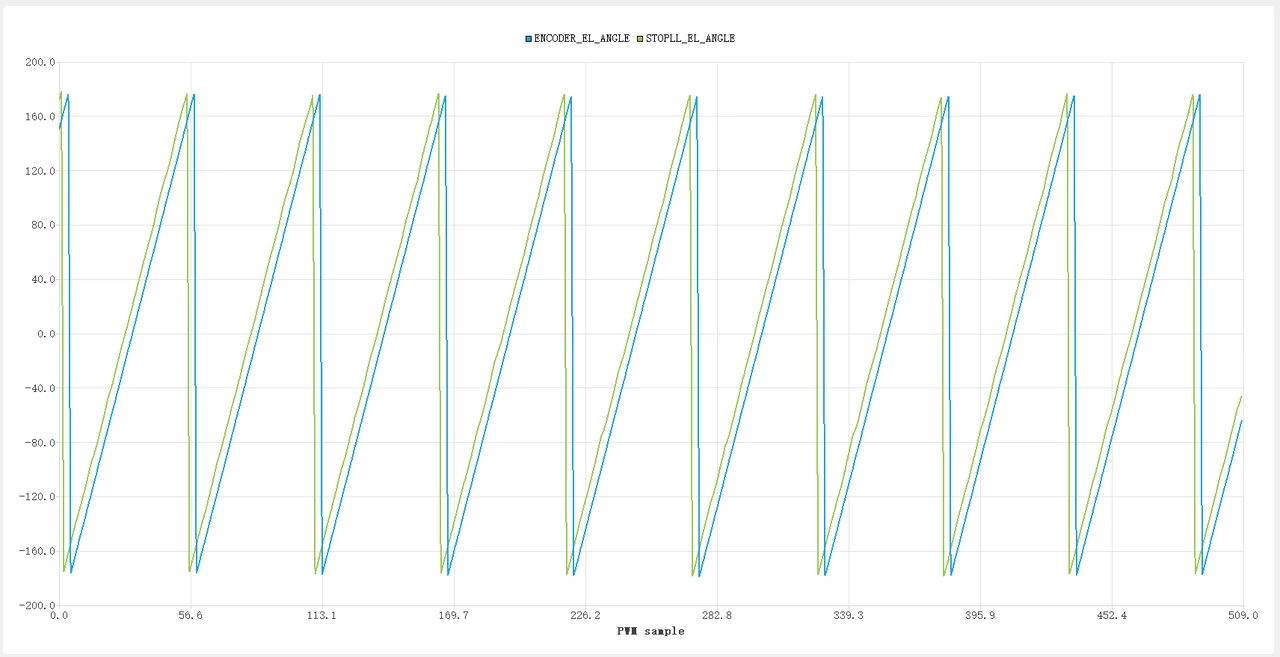This screenshot has width=1280, height=657.
Task: Select the 113.1 sample tick label
Action: tap(322, 616)
